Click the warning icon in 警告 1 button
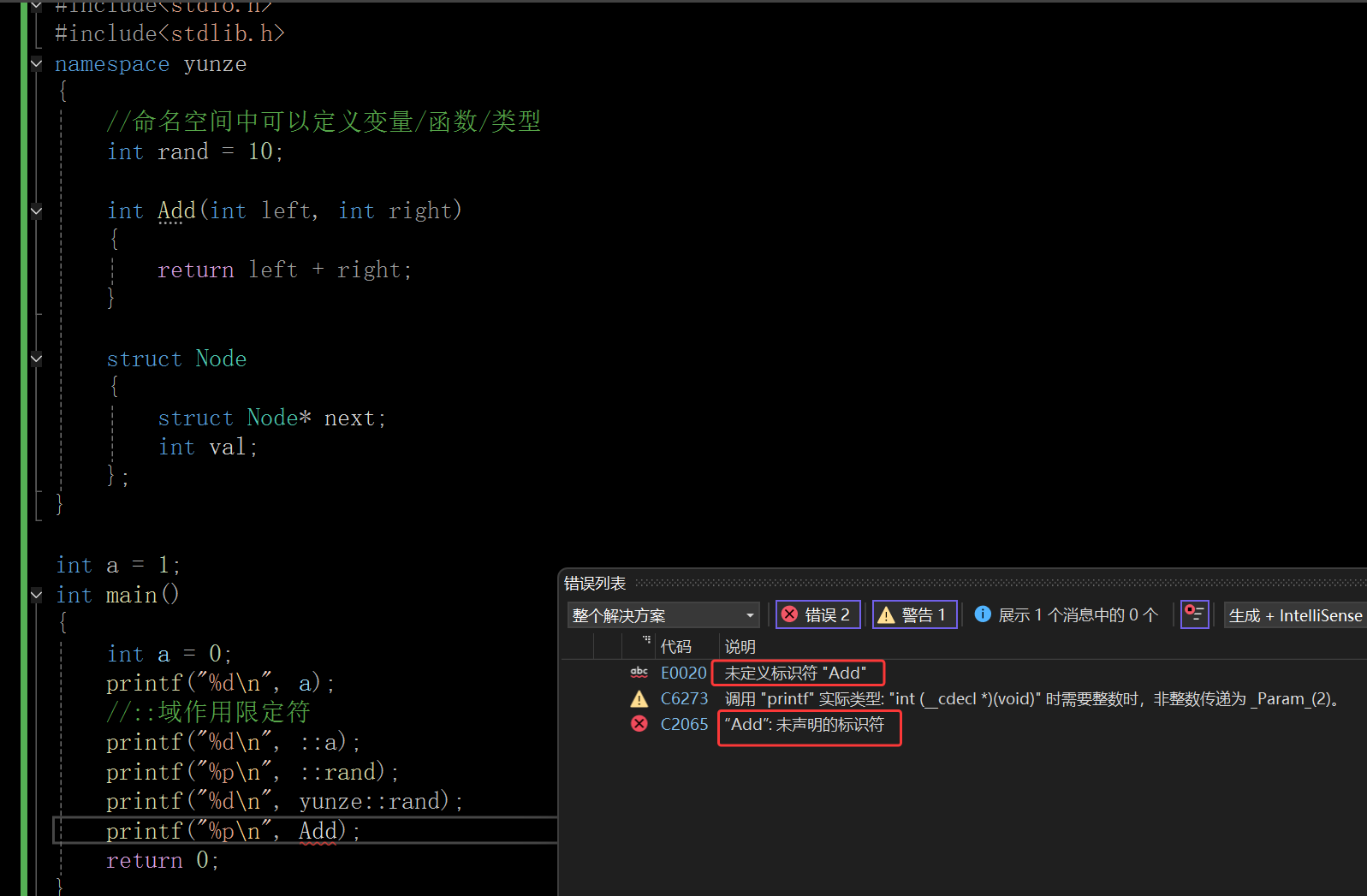1367x896 pixels. [886, 614]
